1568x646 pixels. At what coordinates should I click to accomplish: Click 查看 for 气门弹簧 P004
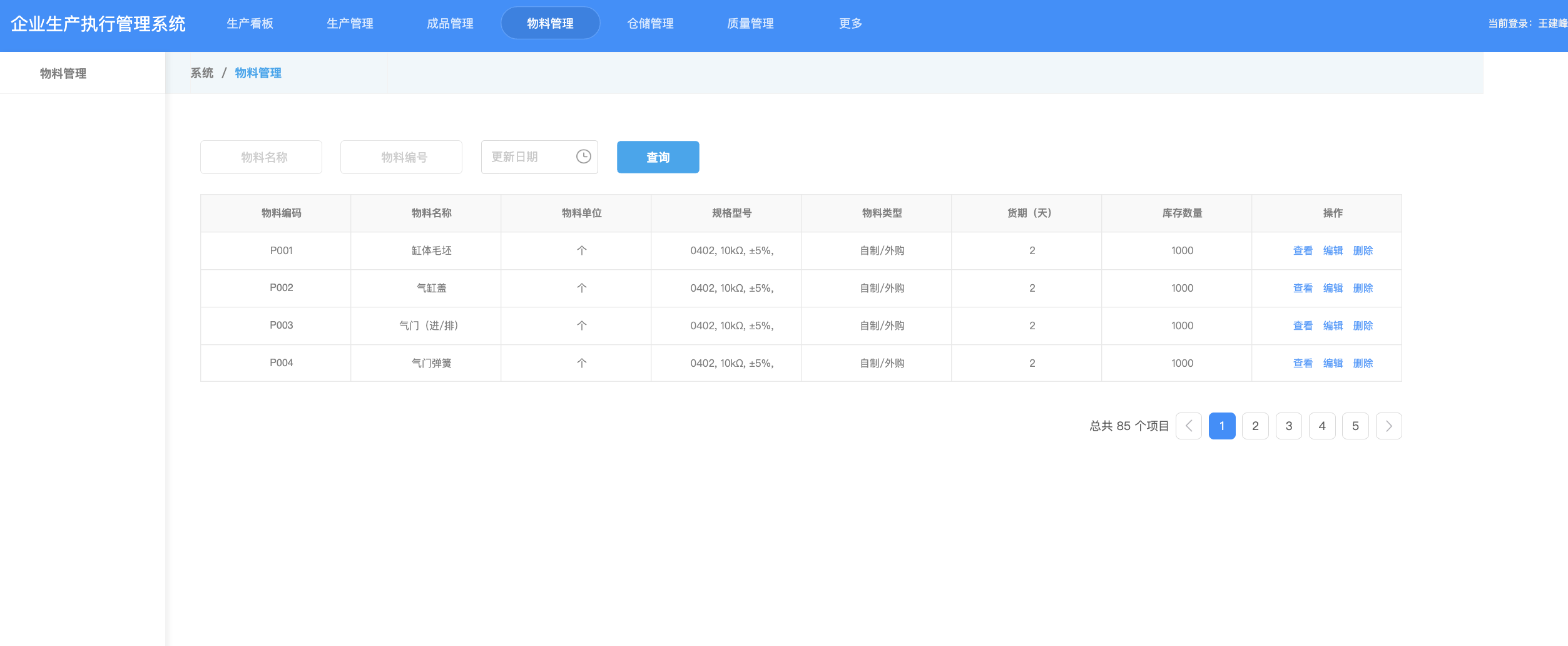[1303, 364]
